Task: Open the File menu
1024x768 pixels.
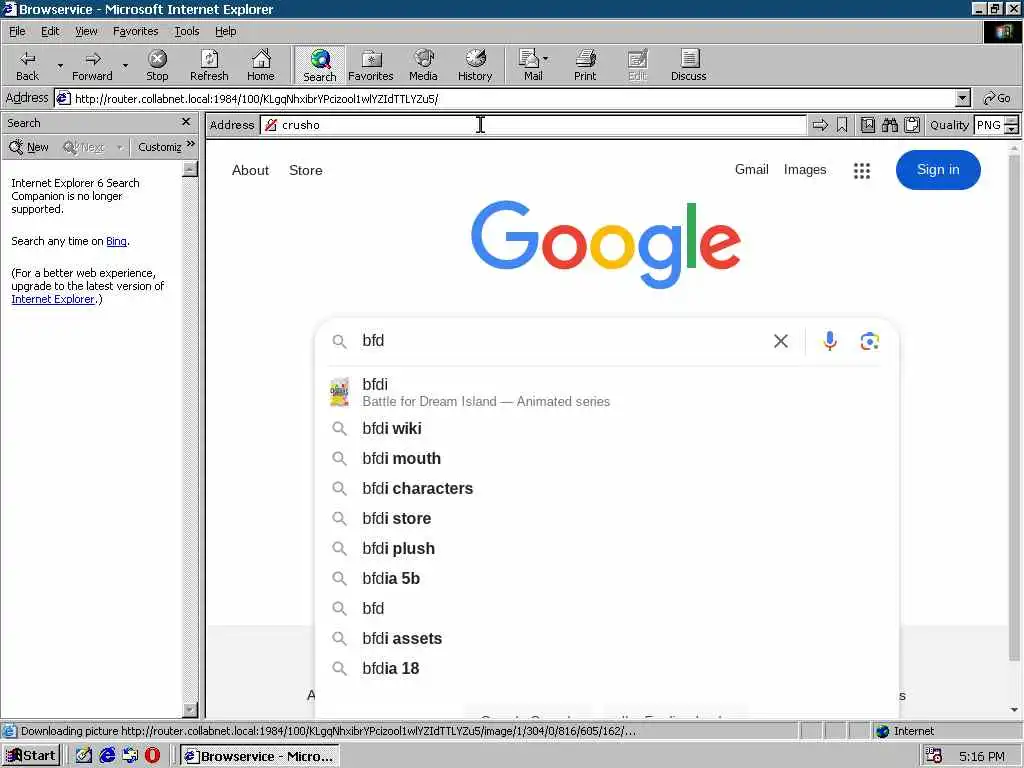Action: (x=17, y=31)
